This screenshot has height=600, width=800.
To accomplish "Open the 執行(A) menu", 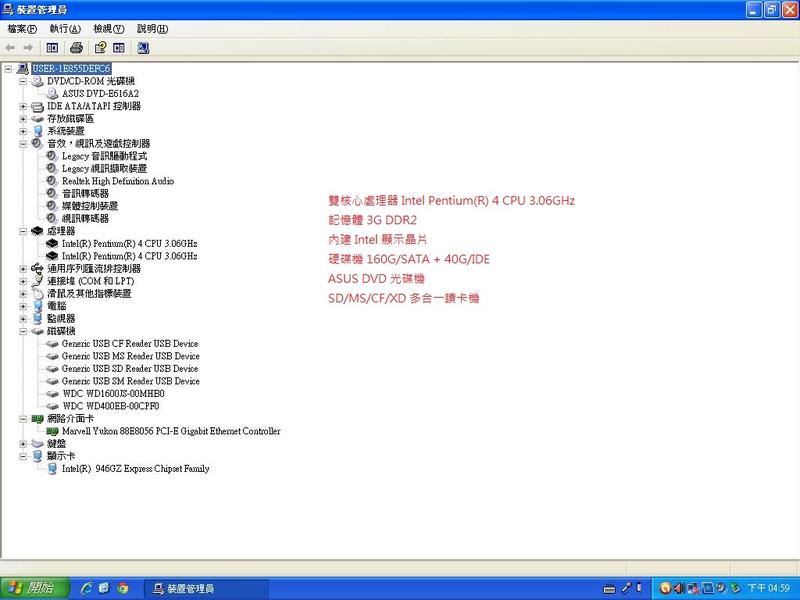I will [65, 29].
